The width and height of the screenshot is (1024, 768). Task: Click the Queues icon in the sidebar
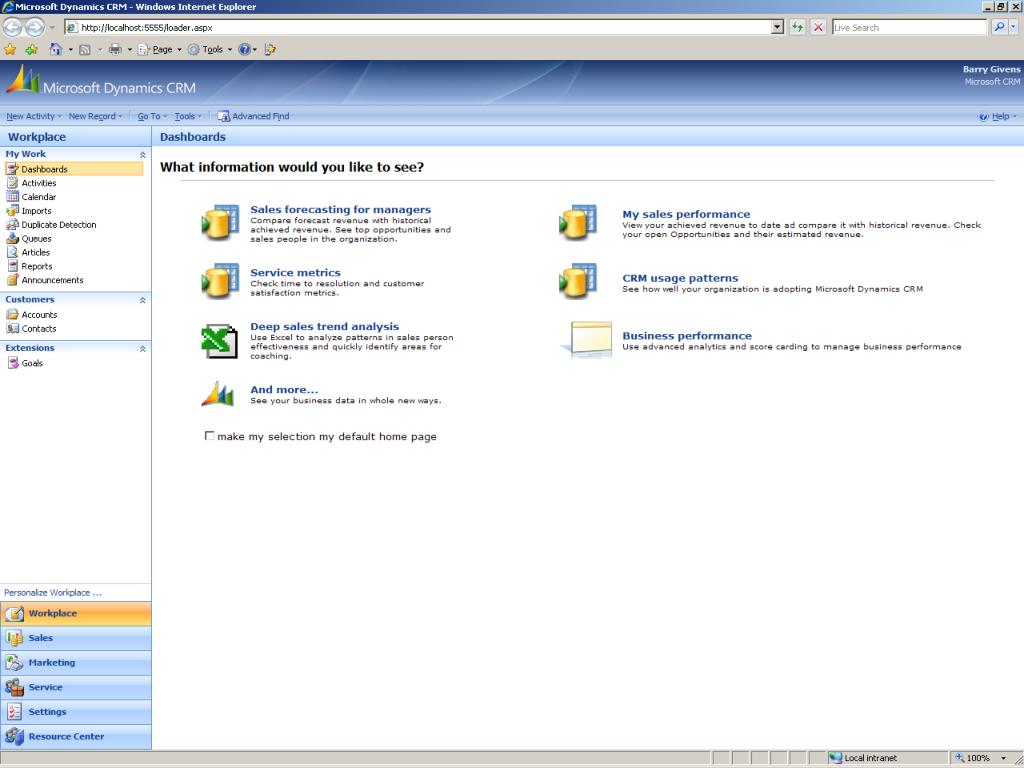click(12, 238)
